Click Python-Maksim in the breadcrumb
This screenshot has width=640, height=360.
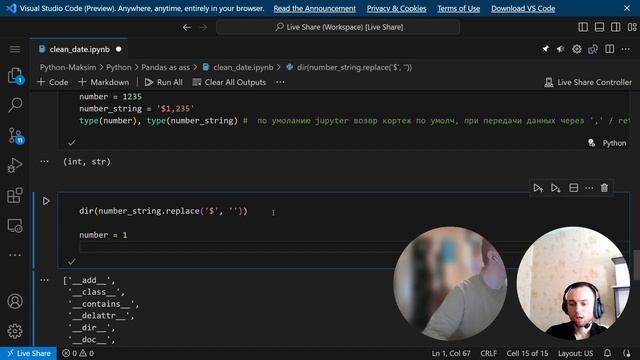click(x=68, y=67)
